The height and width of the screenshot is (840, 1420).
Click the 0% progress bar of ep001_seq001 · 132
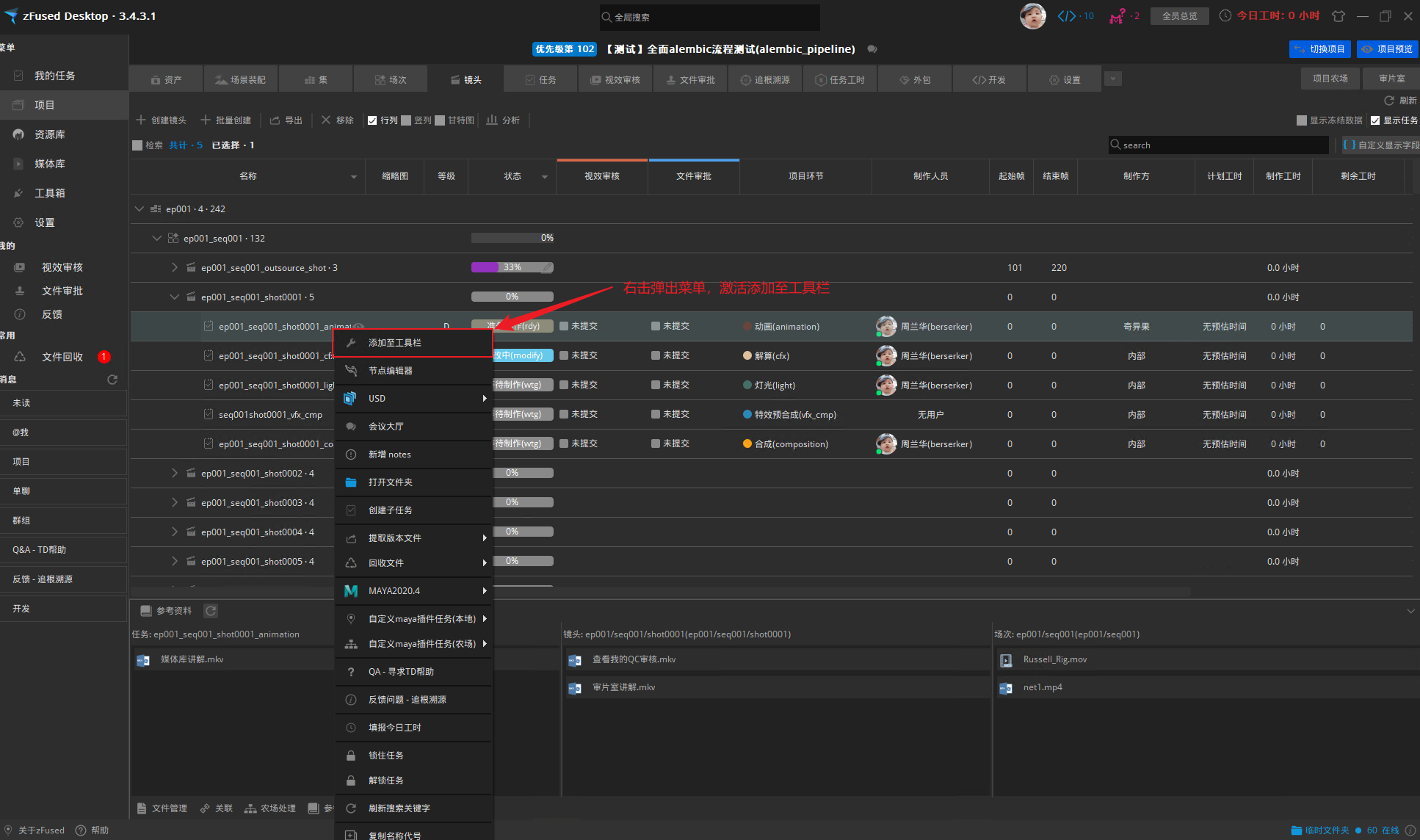coord(512,239)
